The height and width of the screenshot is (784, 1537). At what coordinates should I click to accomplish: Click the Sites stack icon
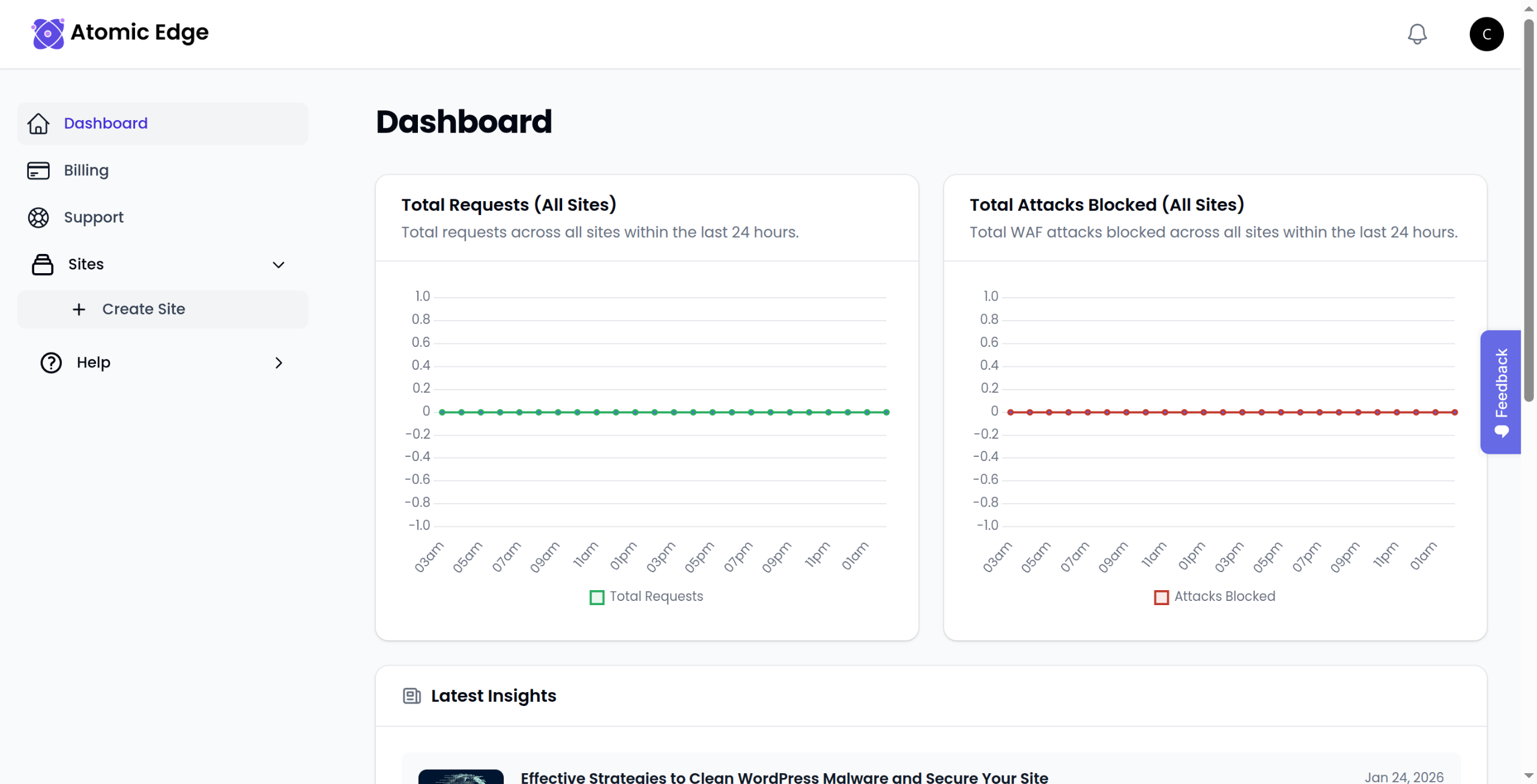[43, 265]
